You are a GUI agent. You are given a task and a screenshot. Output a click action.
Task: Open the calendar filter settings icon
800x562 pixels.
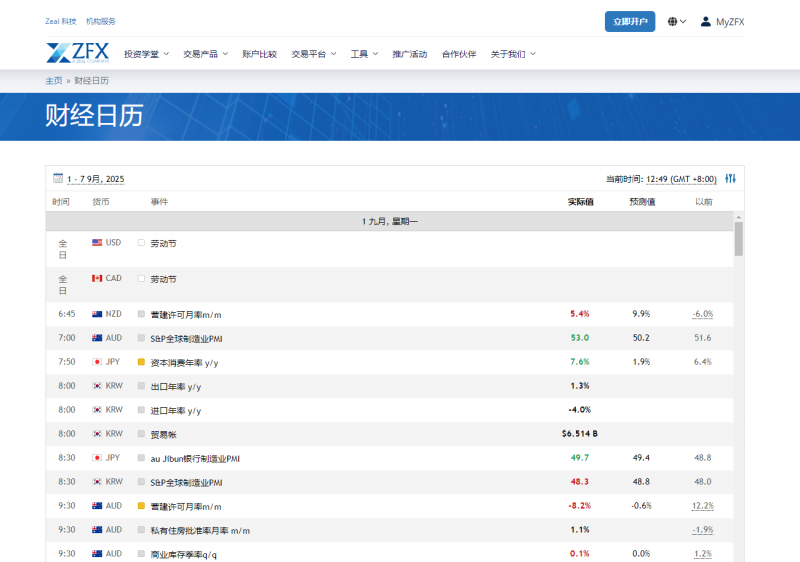[730, 178]
